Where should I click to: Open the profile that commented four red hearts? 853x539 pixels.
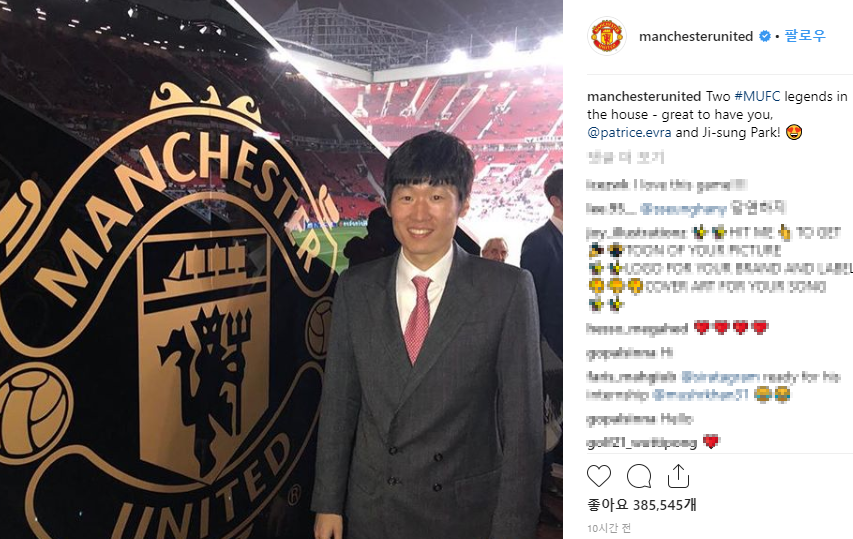click(636, 328)
